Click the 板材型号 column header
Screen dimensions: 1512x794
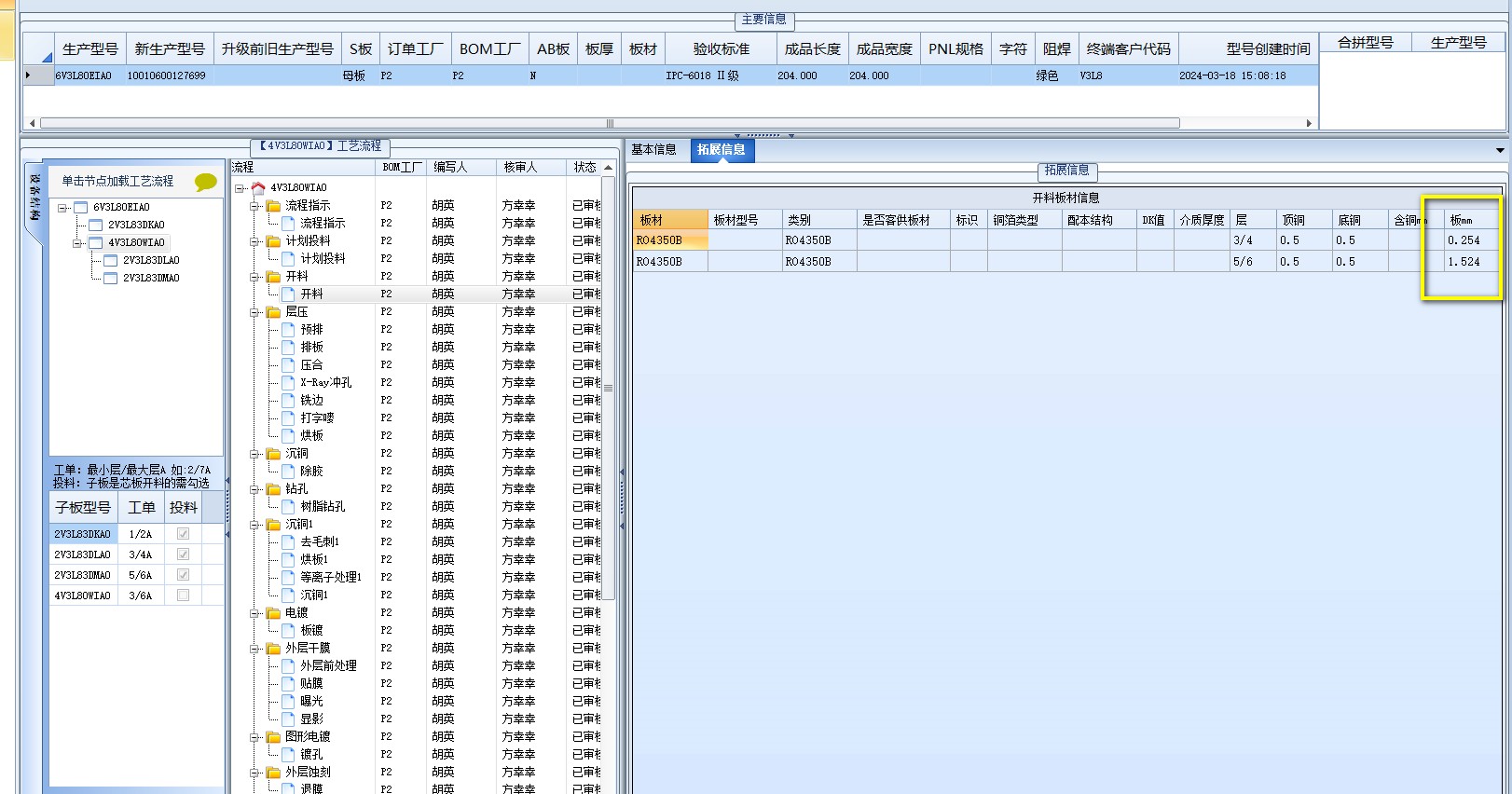click(x=745, y=220)
